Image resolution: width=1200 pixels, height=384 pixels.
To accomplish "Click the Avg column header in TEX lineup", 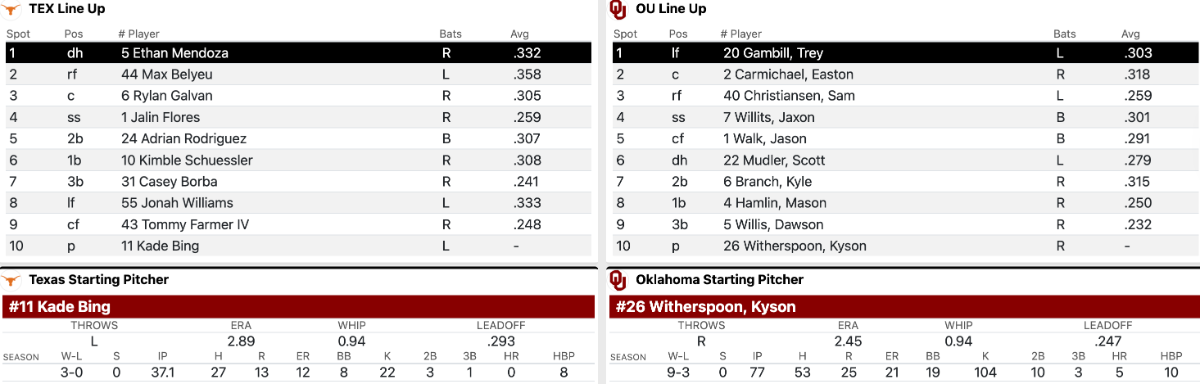I will coord(519,34).
